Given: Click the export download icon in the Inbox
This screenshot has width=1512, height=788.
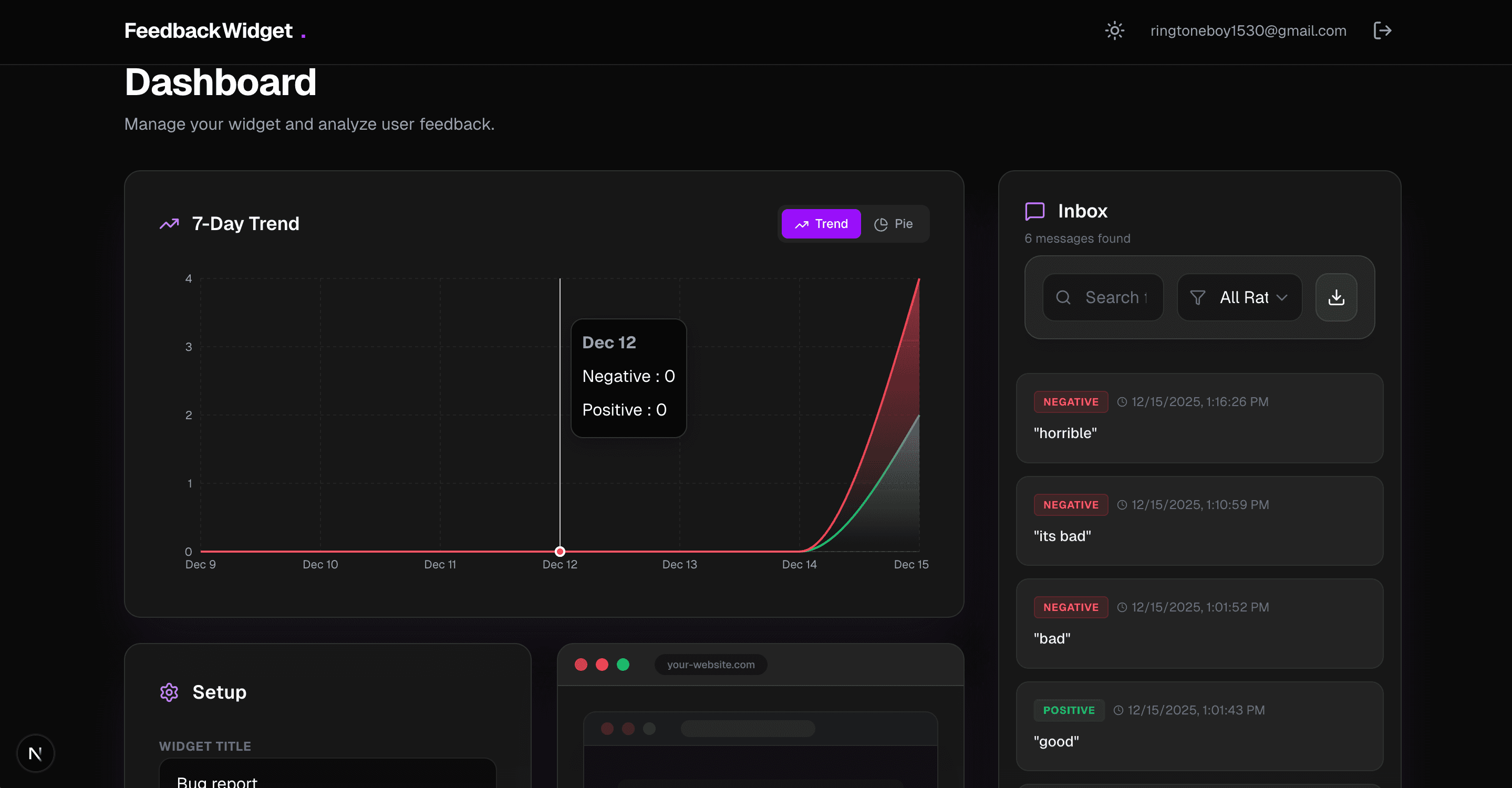Looking at the screenshot, I should pyautogui.click(x=1337, y=297).
